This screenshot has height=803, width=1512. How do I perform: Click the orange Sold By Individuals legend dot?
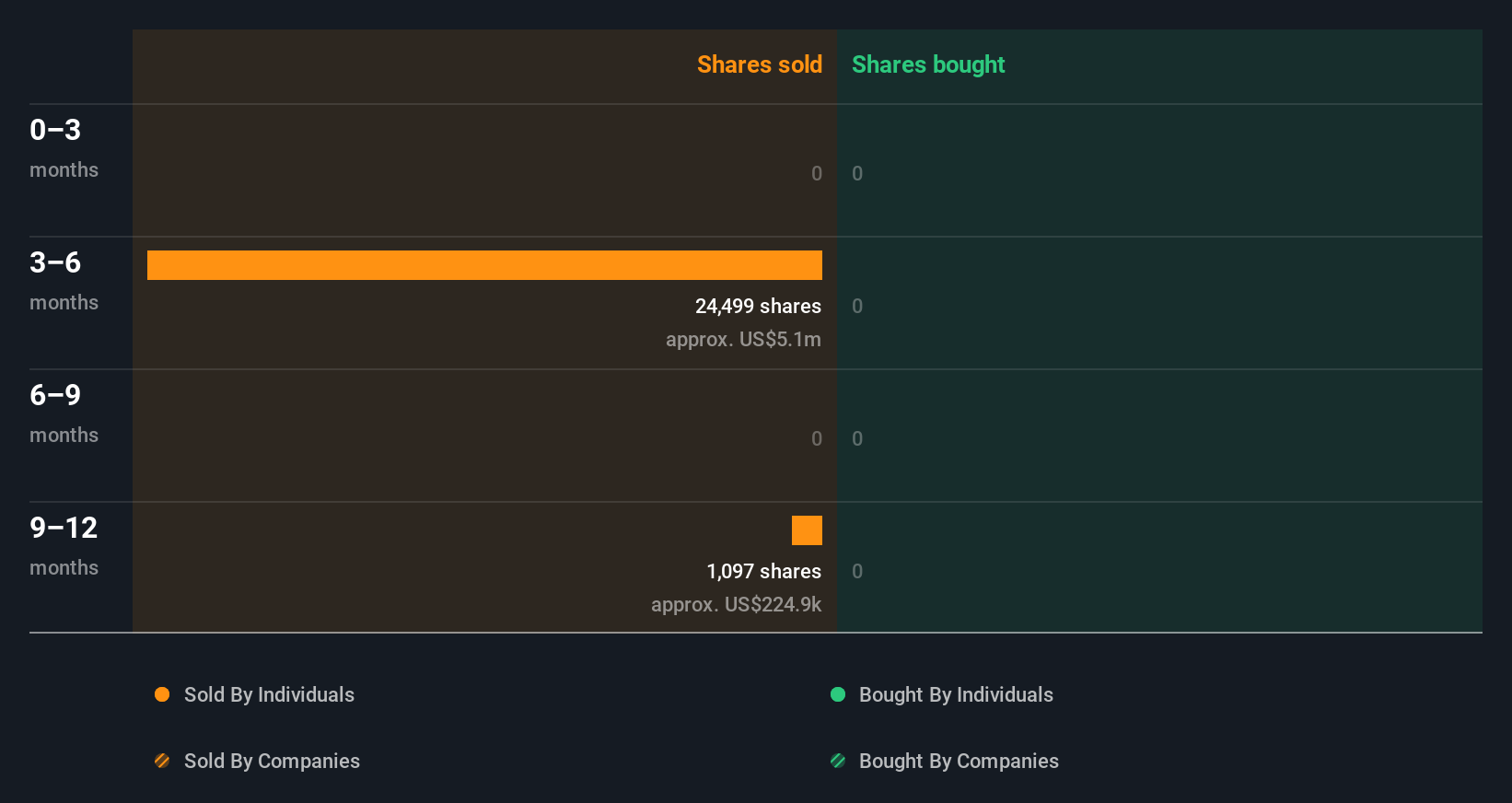pyautogui.click(x=162, y=694)
